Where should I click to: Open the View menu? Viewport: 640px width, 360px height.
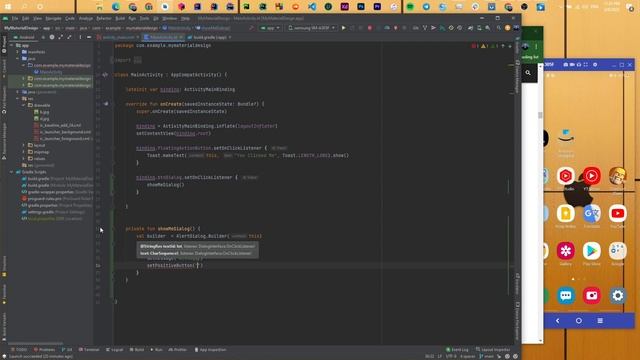tap(38, 18)
